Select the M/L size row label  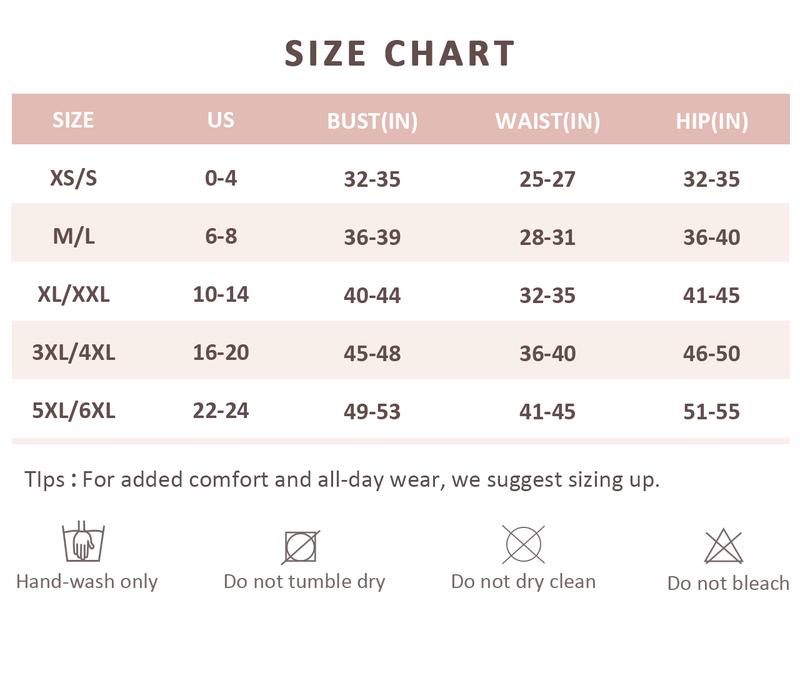click(x=73, y=237)
